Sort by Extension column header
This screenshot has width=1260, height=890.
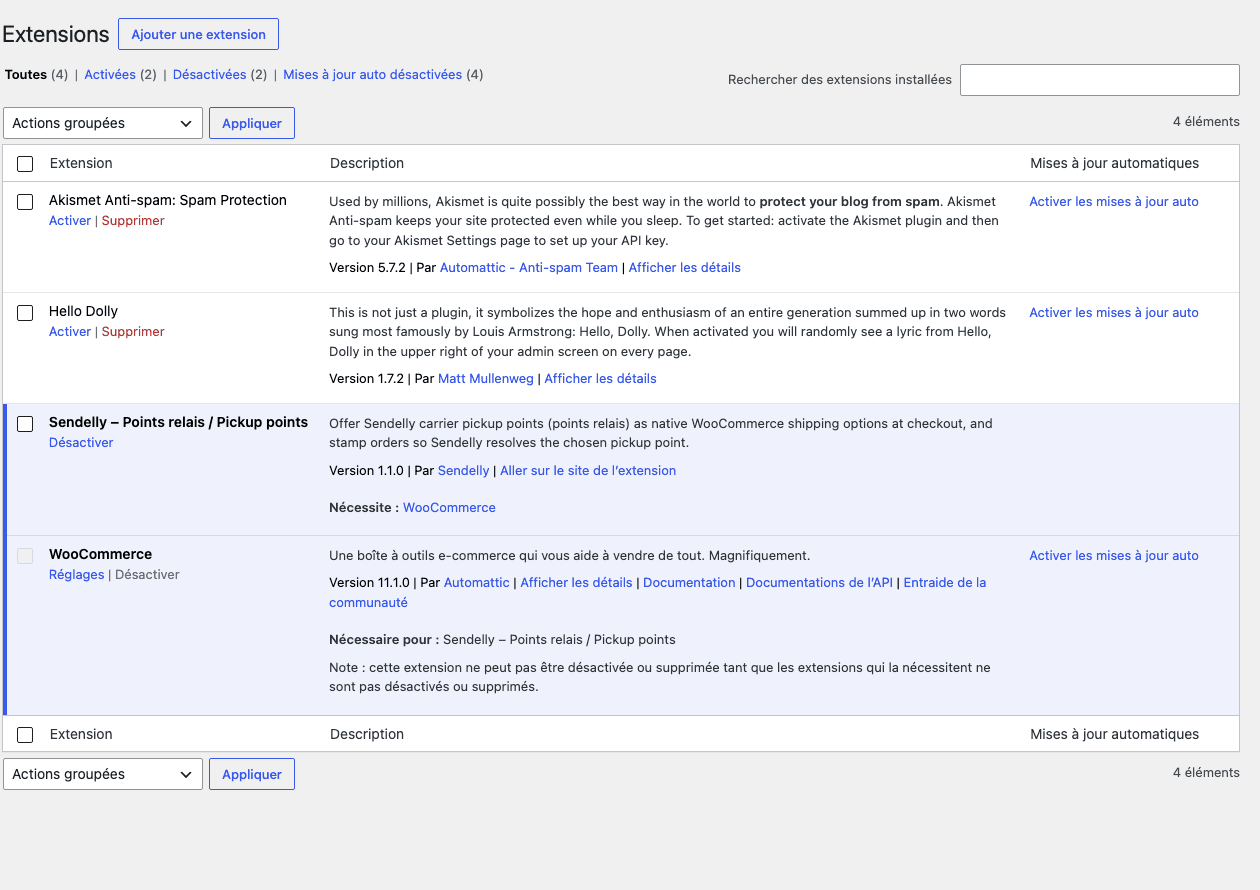(81, 163)
